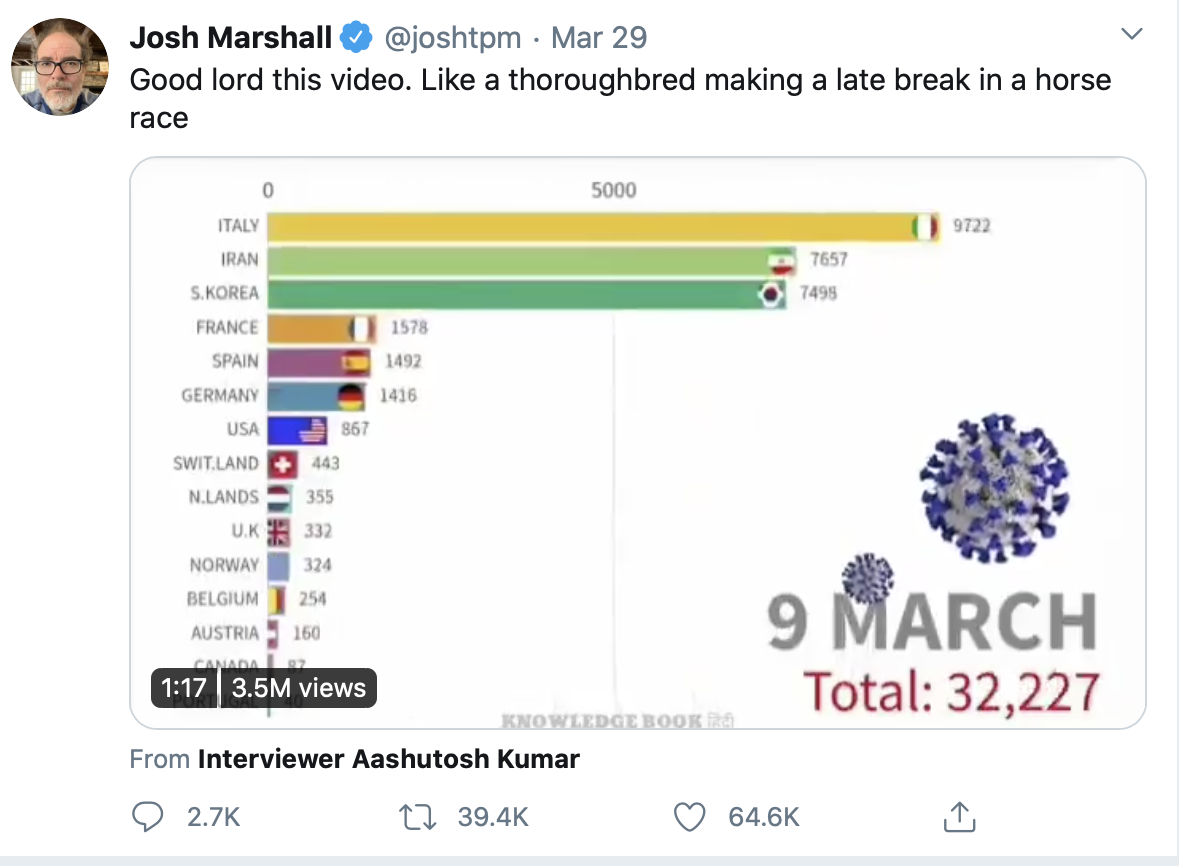Image resolution: width=1186 pixels, height=866 pixels.
Task: Click the 3.5M views label
Action: click(x=299, y=688)
